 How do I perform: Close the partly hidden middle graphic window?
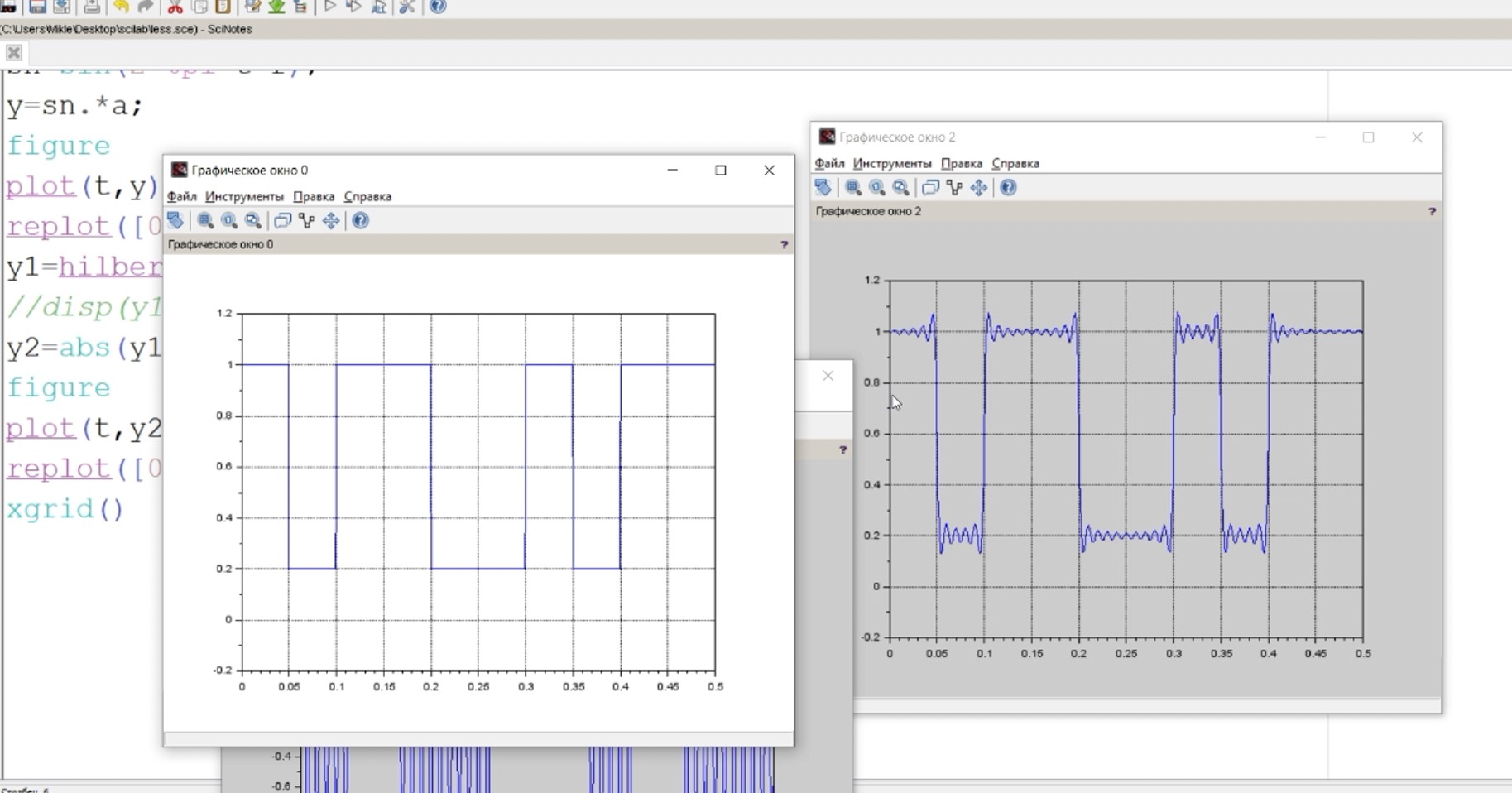pyautogui.click(x=828, y=376)
